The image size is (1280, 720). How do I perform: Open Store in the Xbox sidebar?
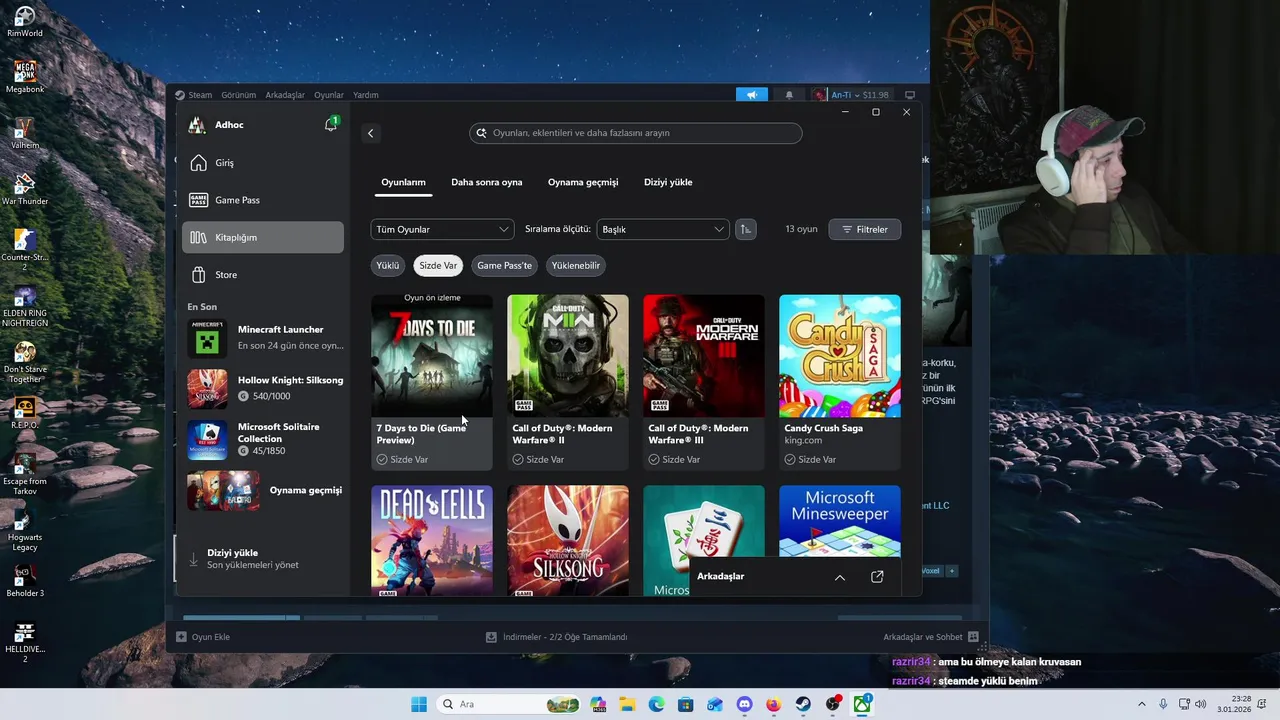click(263, 275)
